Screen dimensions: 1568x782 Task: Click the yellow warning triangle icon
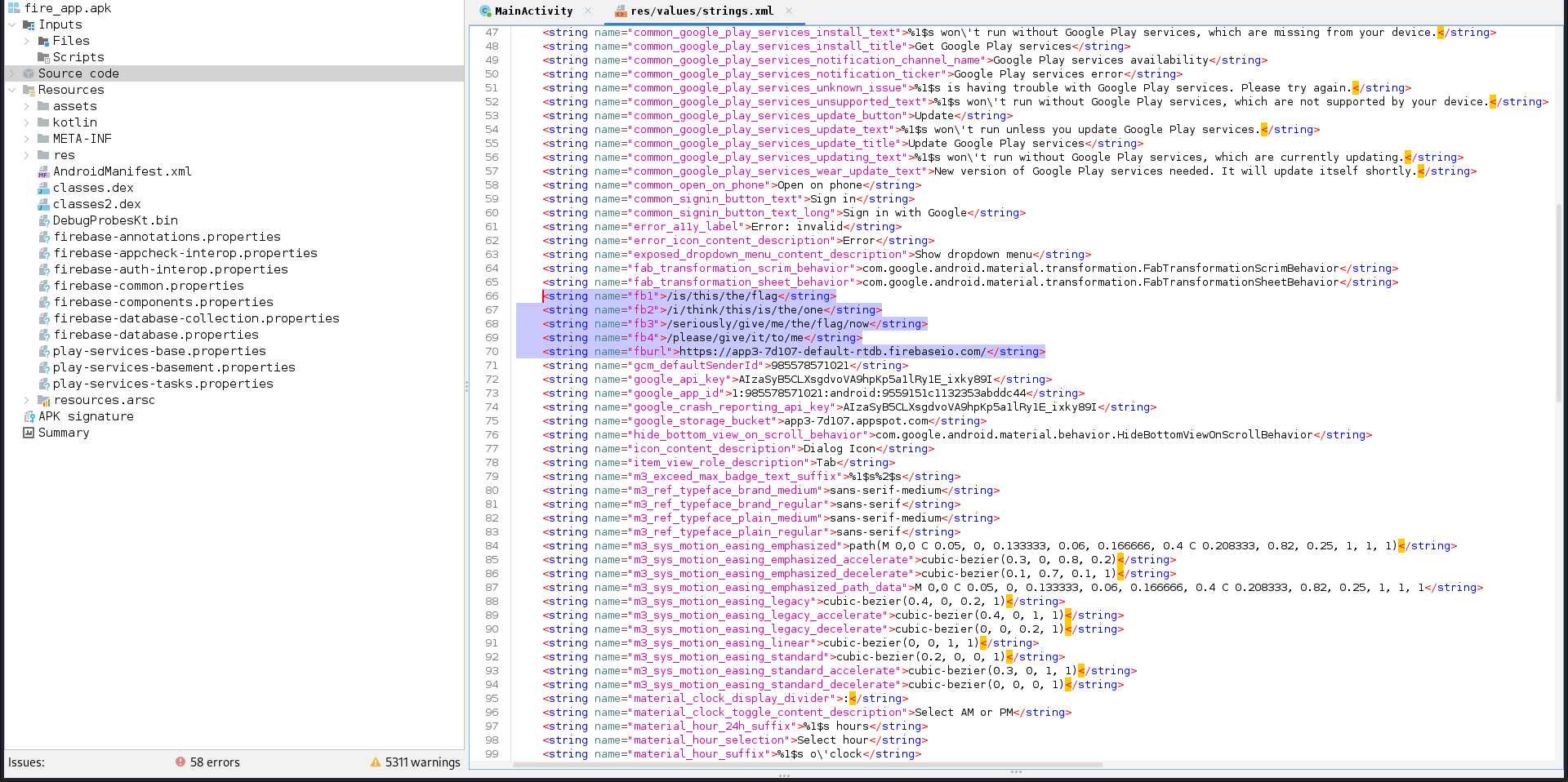pos(376,762)
